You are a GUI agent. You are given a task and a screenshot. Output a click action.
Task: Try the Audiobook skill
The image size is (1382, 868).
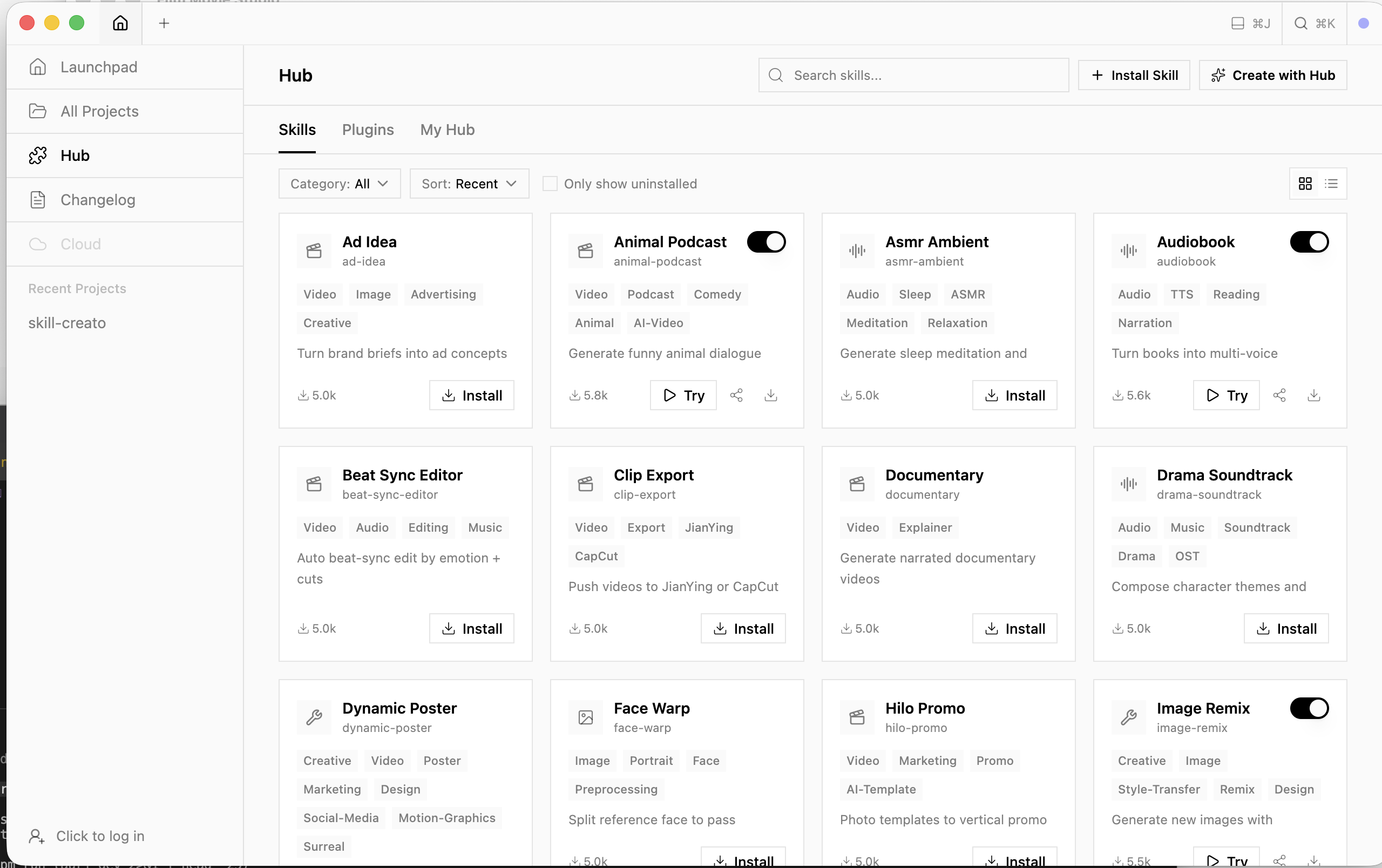1226,395
